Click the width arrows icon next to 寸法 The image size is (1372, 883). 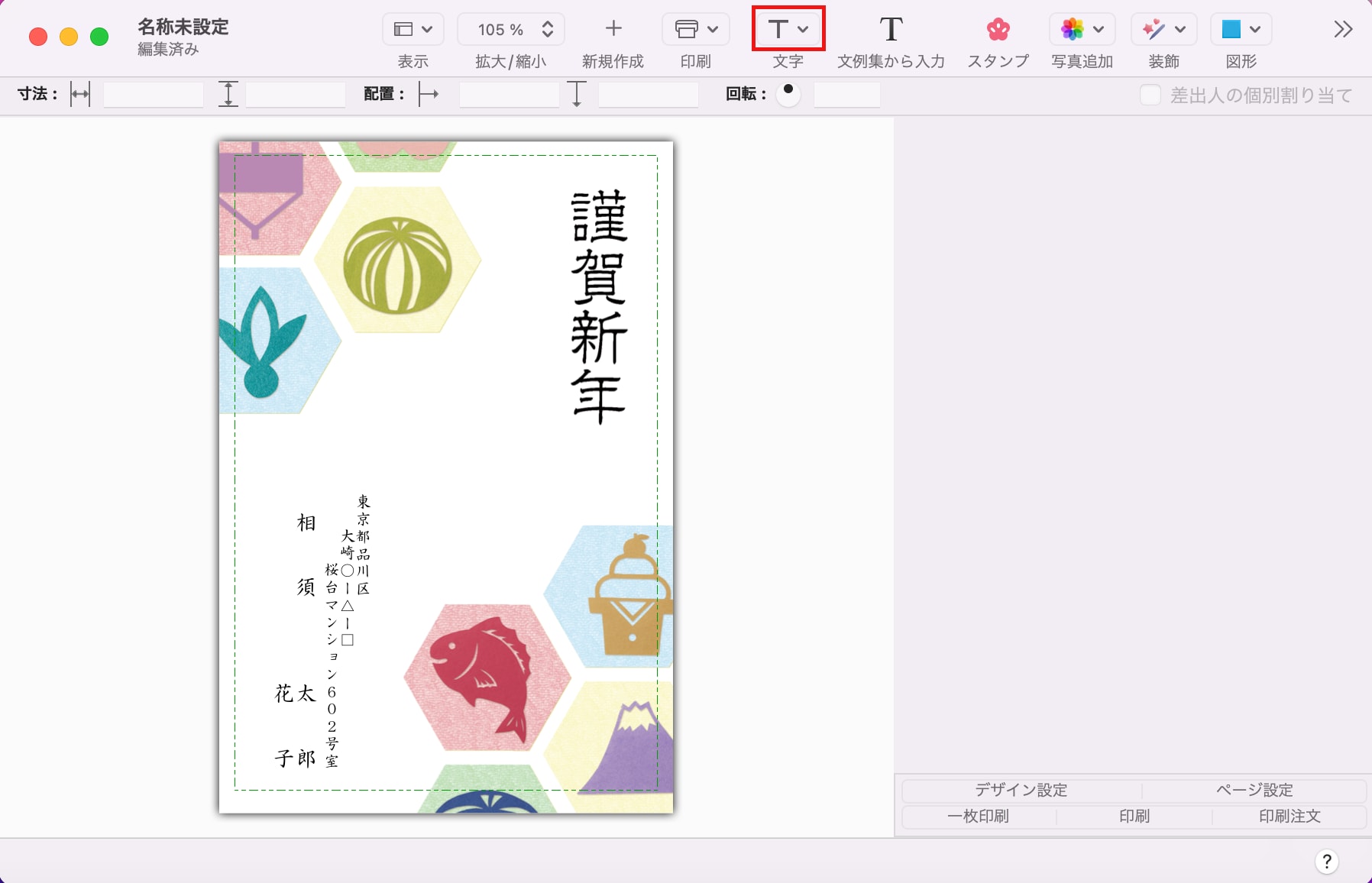pos(79,95)
